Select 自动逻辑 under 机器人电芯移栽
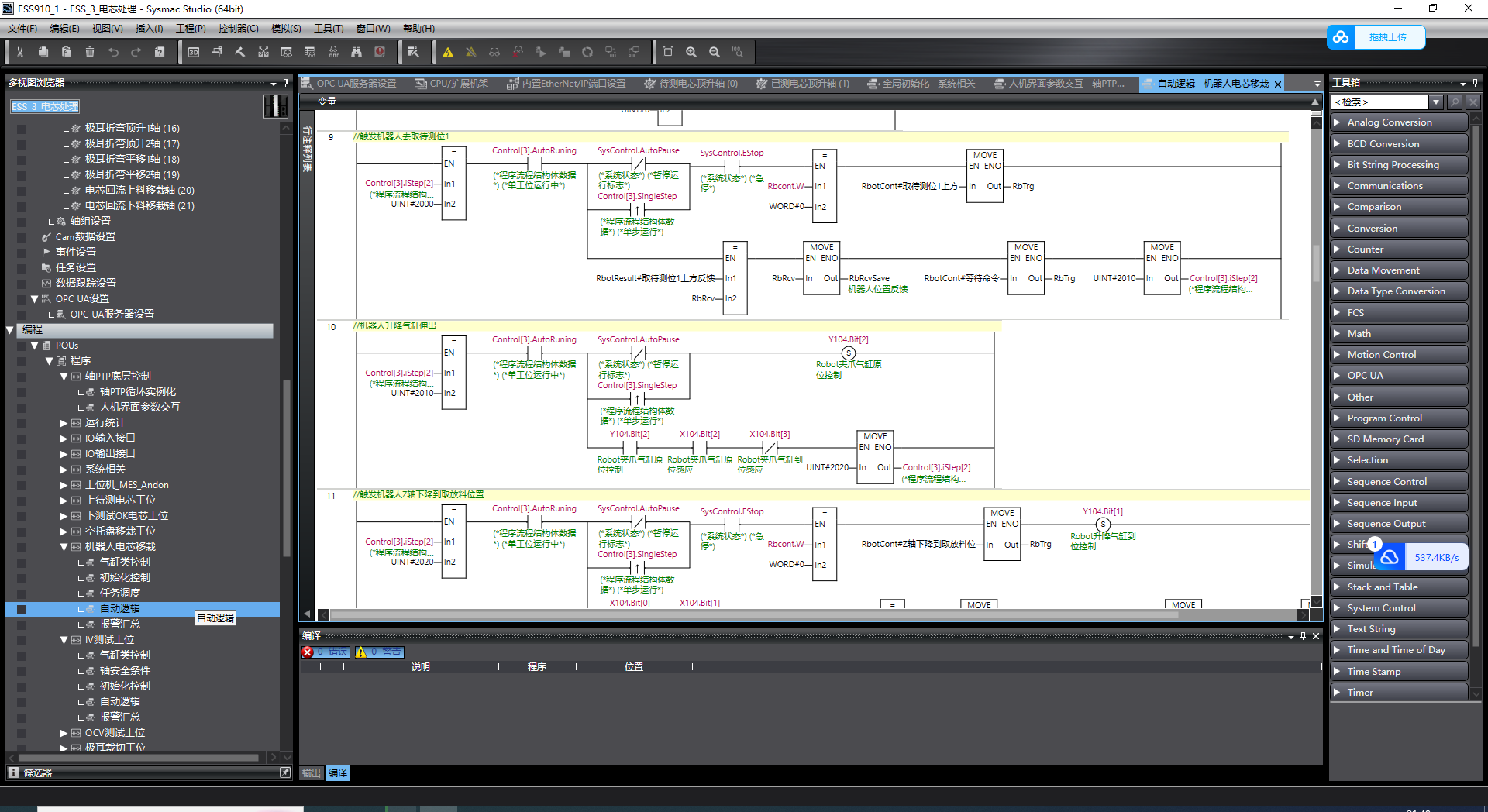The image size is (1488, 812). click(x=120, y=609)
